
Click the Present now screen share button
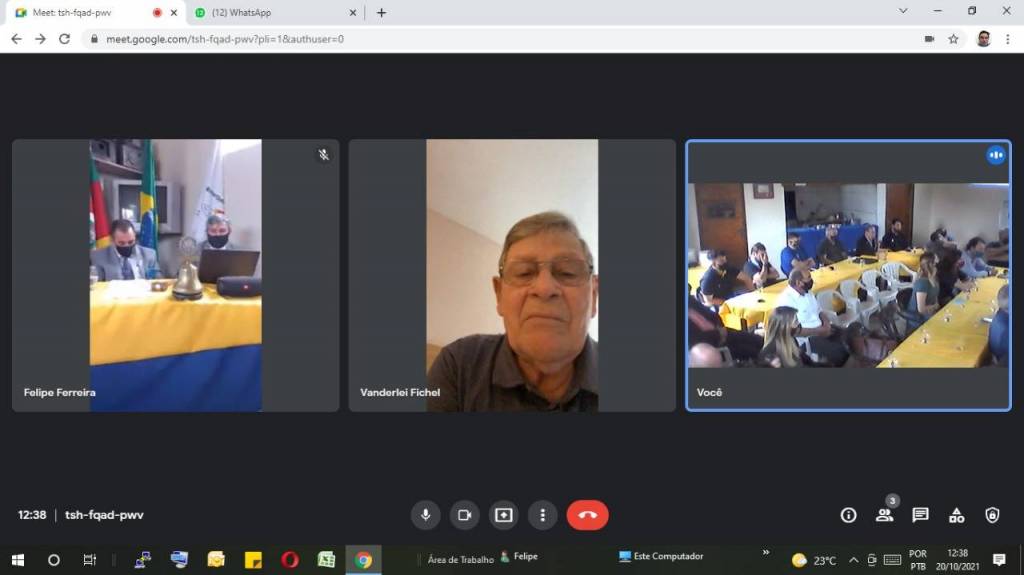point(503,515)
